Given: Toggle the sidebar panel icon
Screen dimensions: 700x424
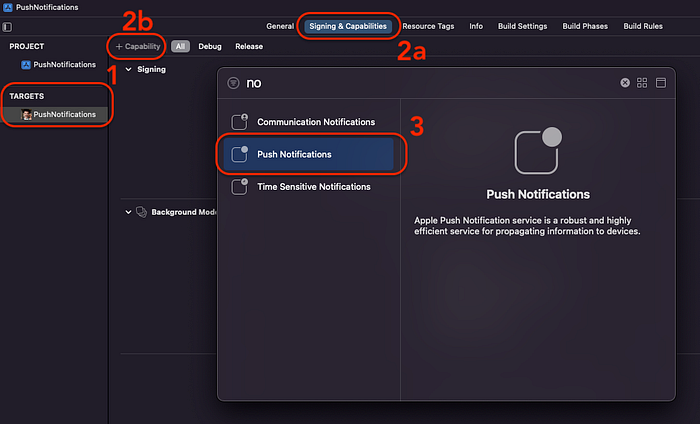Looking at the screenshot, I should (x=7, y=27).
